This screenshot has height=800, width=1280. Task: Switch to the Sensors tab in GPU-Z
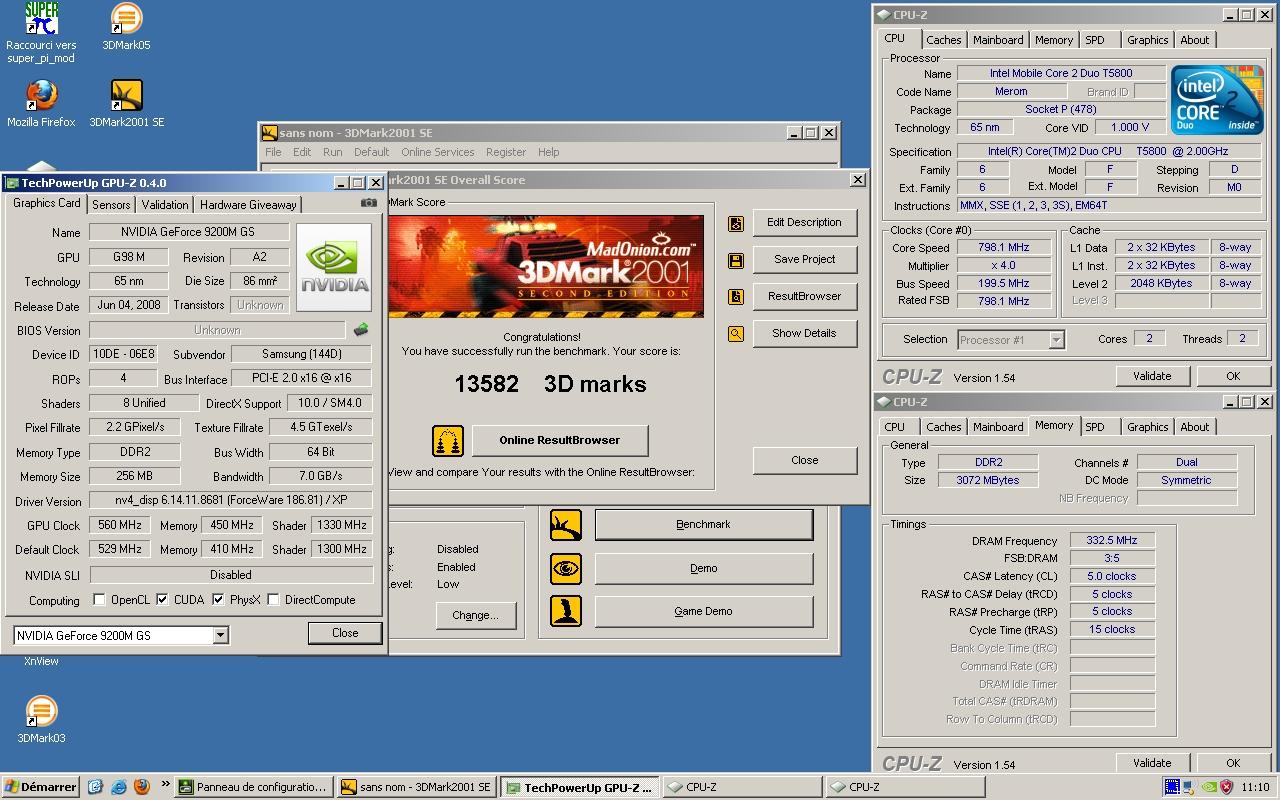coord(111,204)
